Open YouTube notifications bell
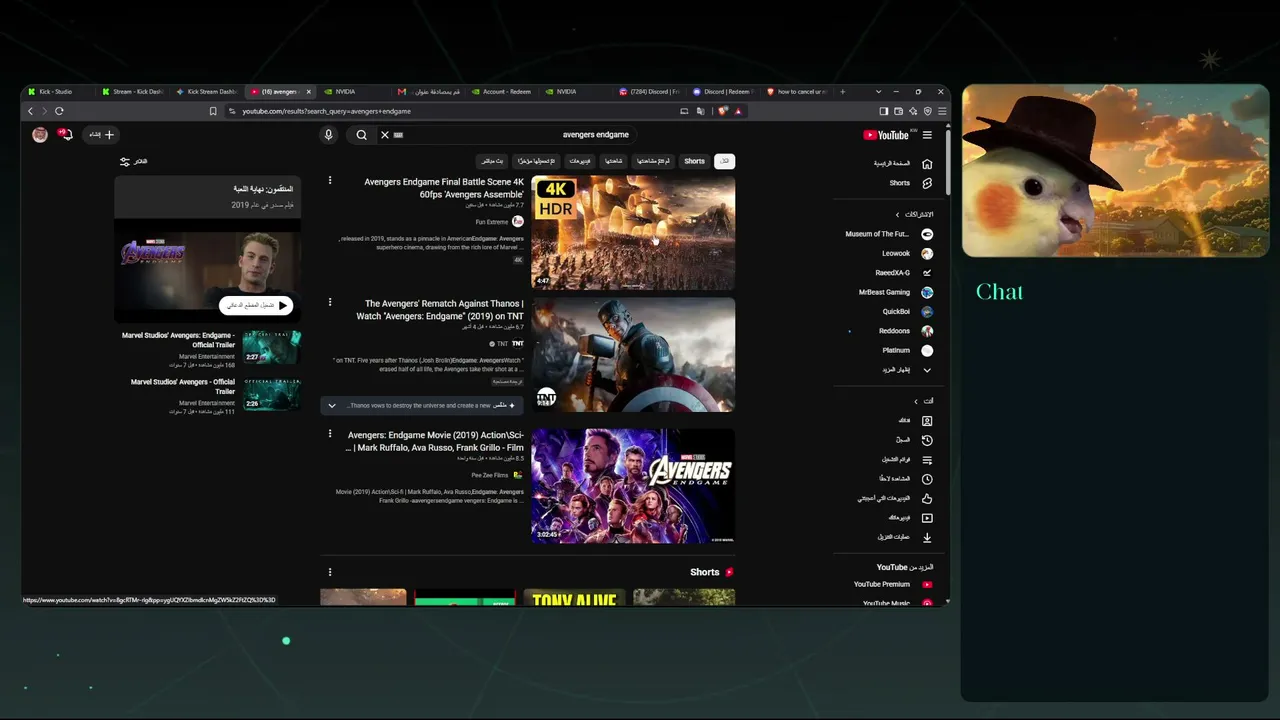Image resolution: width=1280 pixels, height=720 pixels. point(66,134)
